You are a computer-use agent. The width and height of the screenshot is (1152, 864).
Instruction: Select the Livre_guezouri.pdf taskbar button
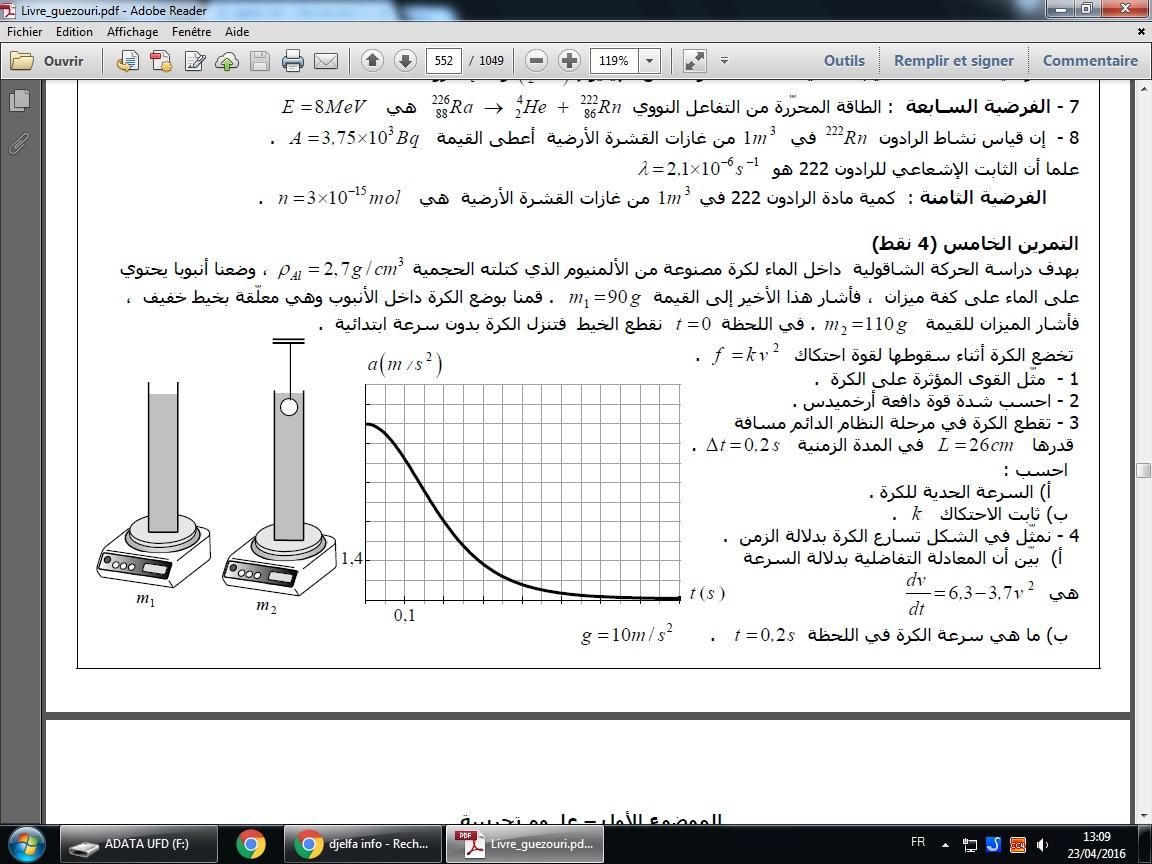click(x=523, y=844)
